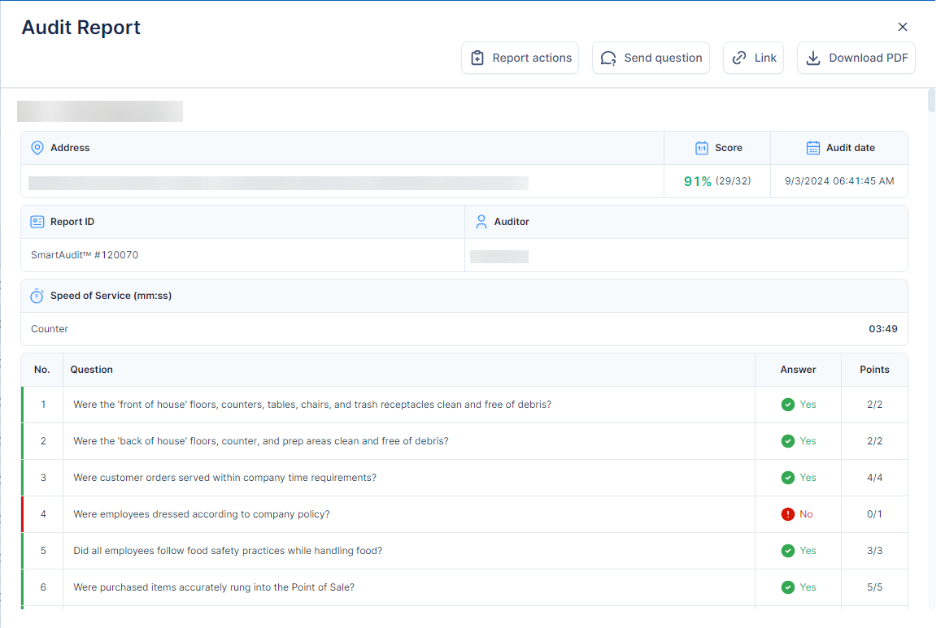Click the Report actions clipboard icon
The image size is (936, 628).
pos(477,58)
